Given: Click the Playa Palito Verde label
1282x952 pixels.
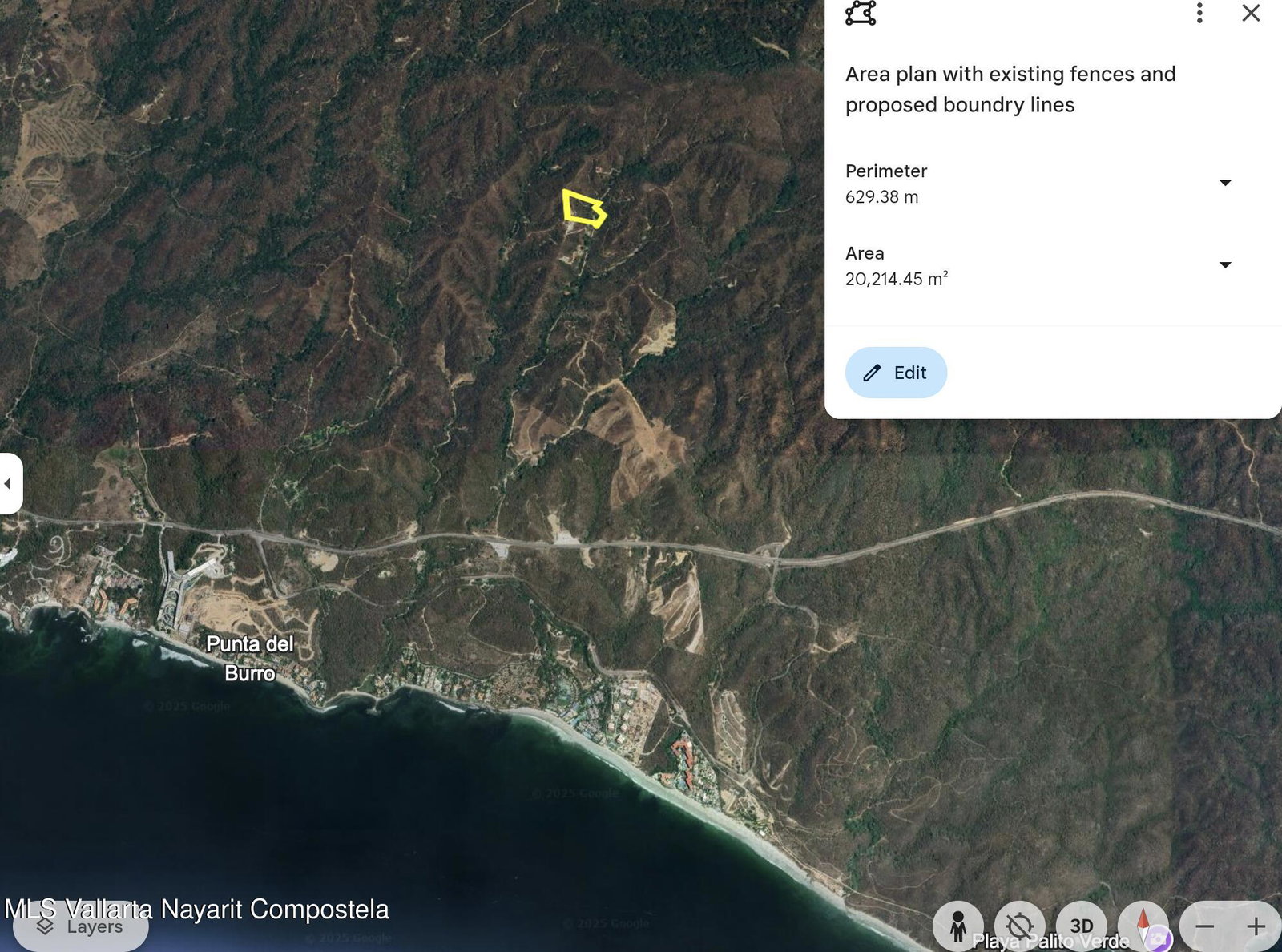Looking at the screenshot, I should pyautogui.click(x=1050, y=942).
